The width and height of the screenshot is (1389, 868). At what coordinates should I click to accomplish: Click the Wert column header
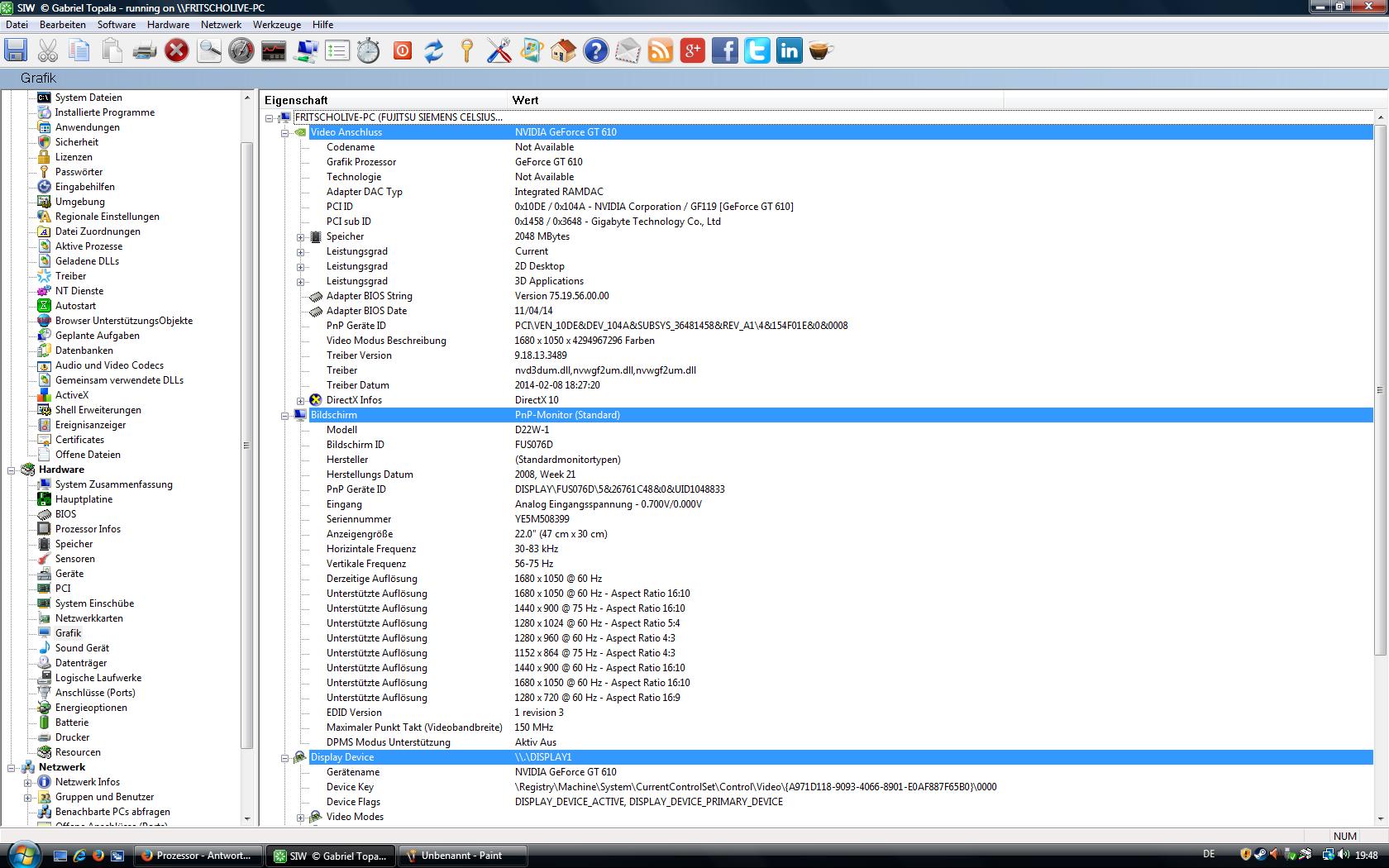755,100
